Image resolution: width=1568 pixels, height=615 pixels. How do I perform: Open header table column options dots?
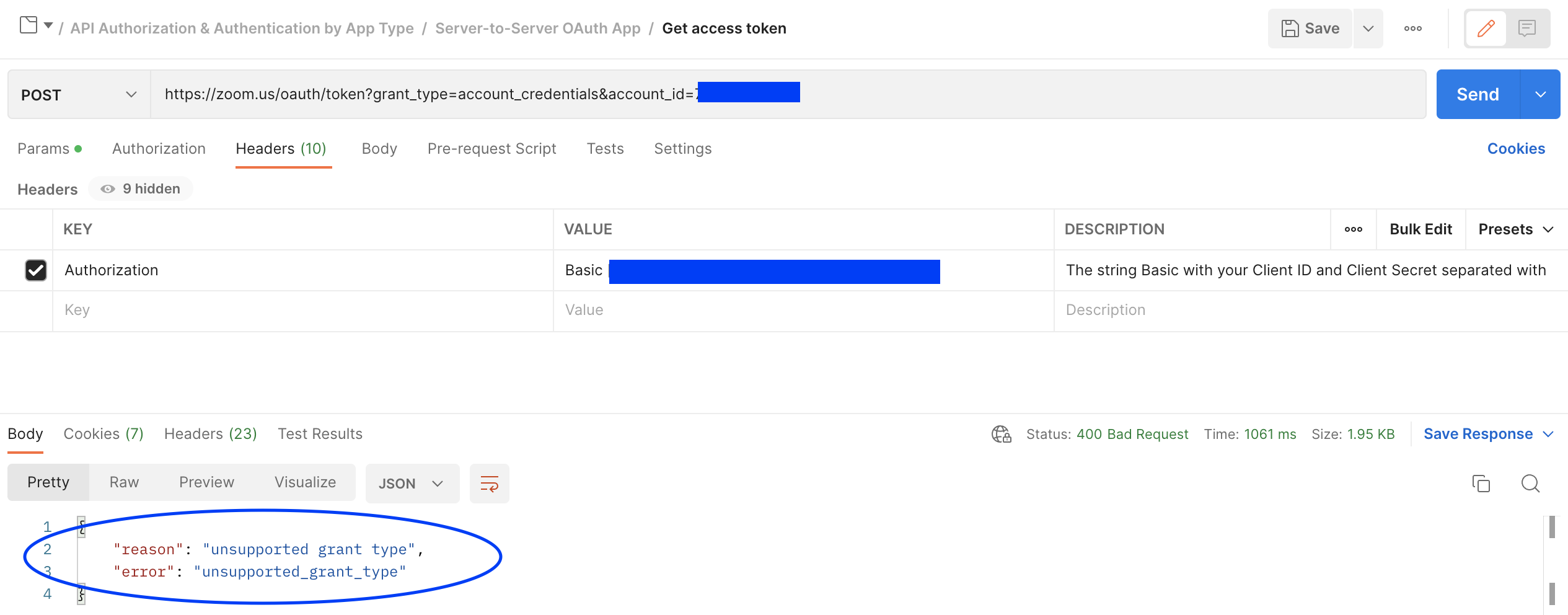click(1353, 229)
